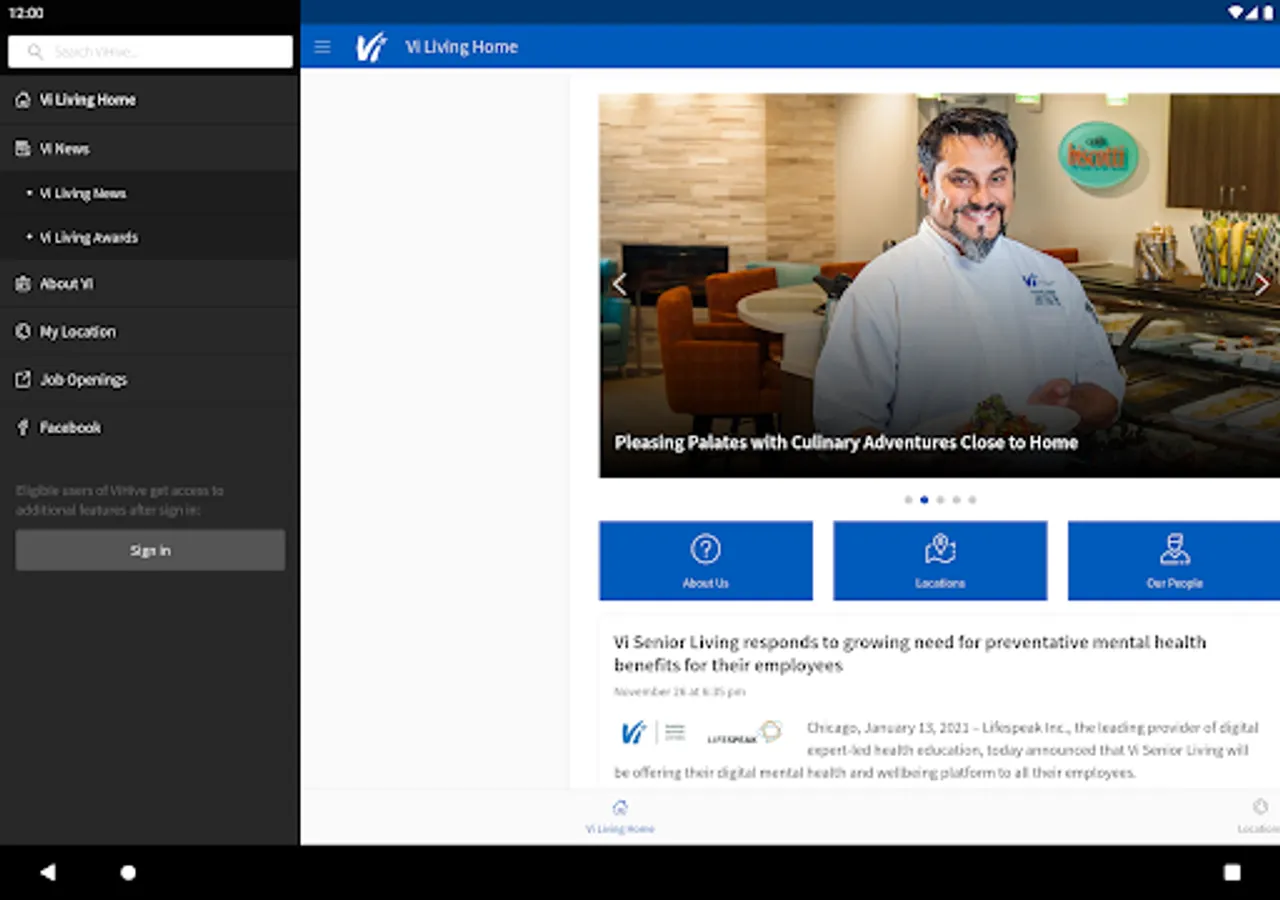Screen dimensions: 1280x900
Task: Click the Sign in button
Action: click(150, 550)
